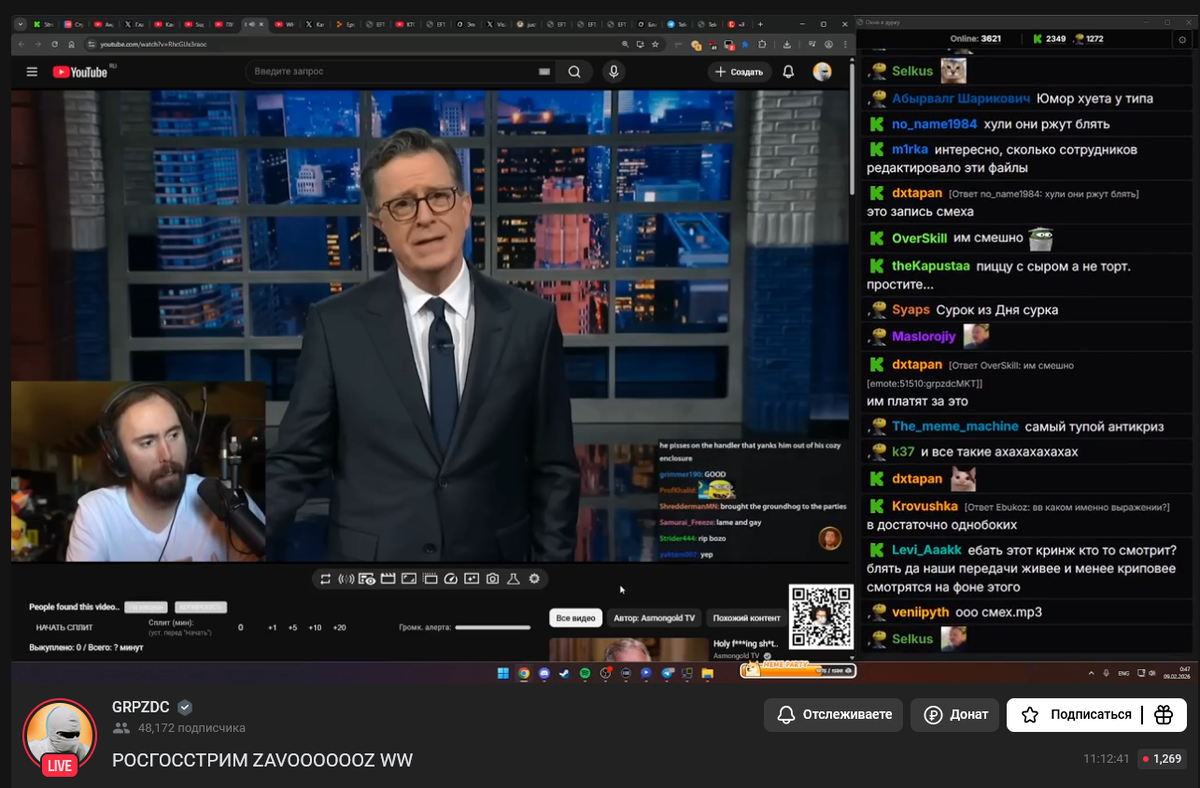This screenshot has height=788, width=1200.
Task: Click the Донат donate button
Action: tap(954, 715)
